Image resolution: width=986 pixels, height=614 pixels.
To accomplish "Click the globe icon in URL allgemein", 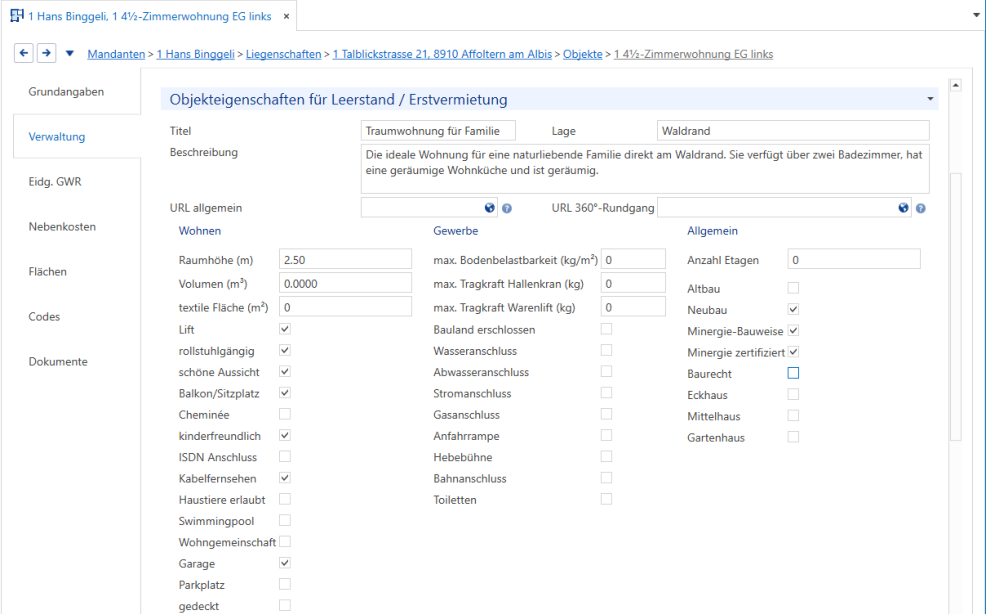I will 490,208.
